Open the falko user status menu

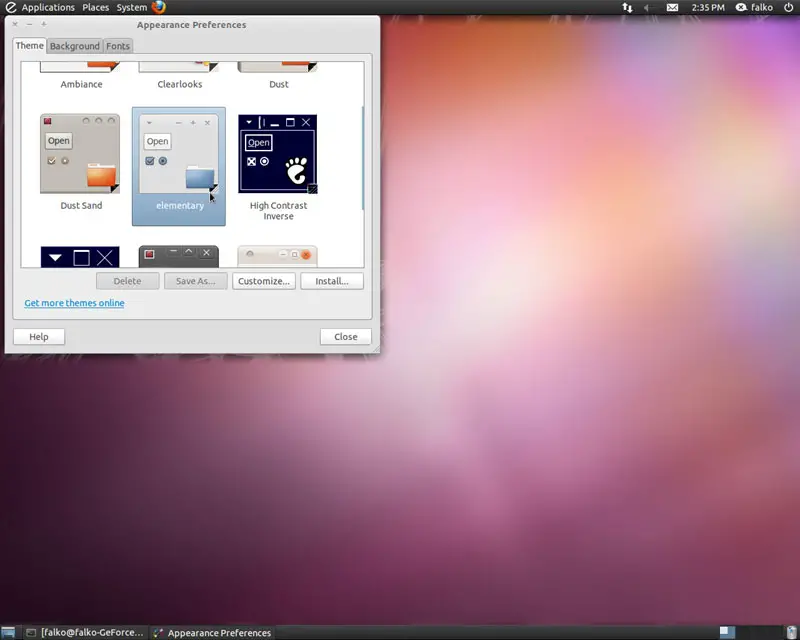[x=754, y=8]
